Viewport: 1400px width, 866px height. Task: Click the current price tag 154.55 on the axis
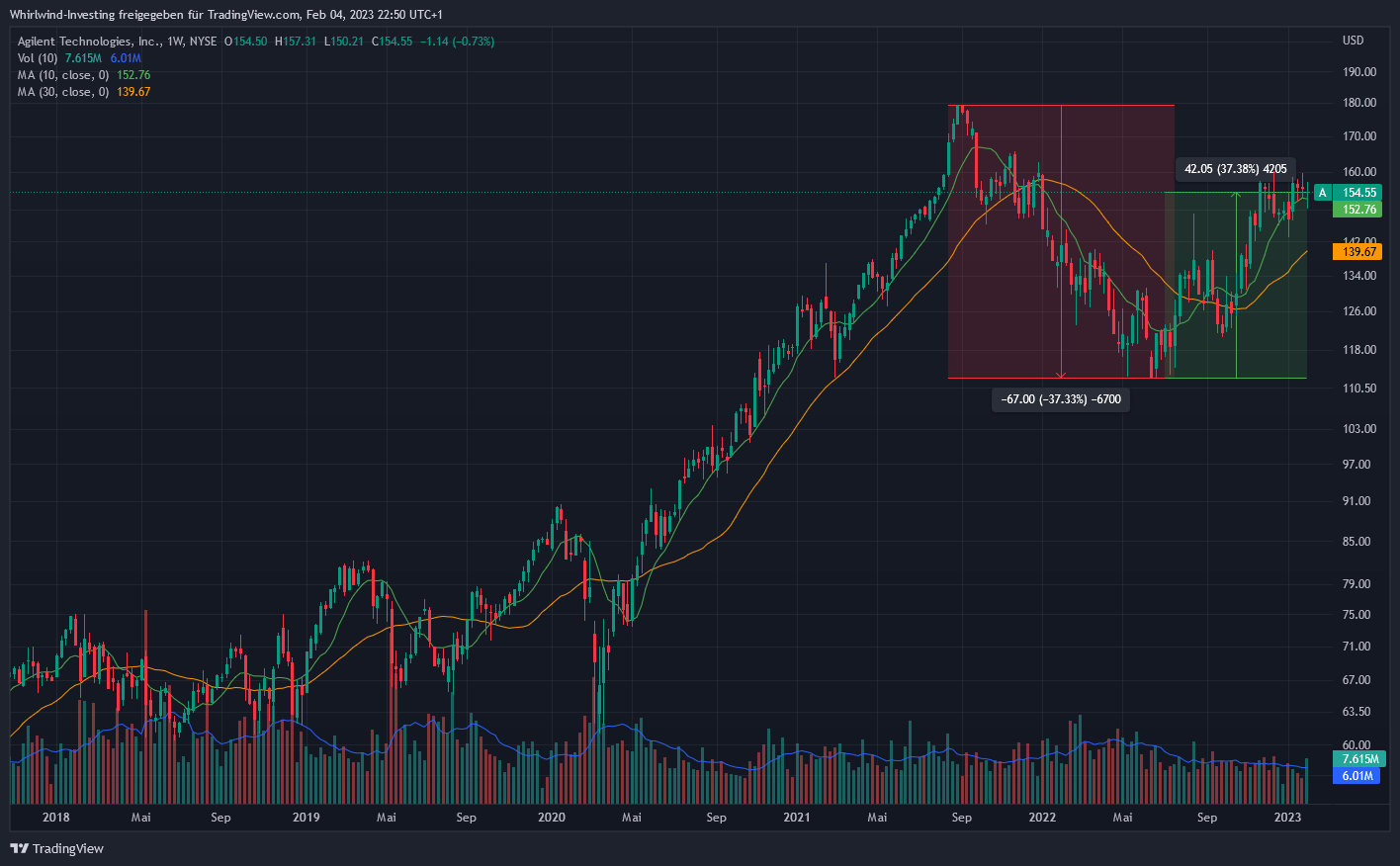tap(1359, 193)
